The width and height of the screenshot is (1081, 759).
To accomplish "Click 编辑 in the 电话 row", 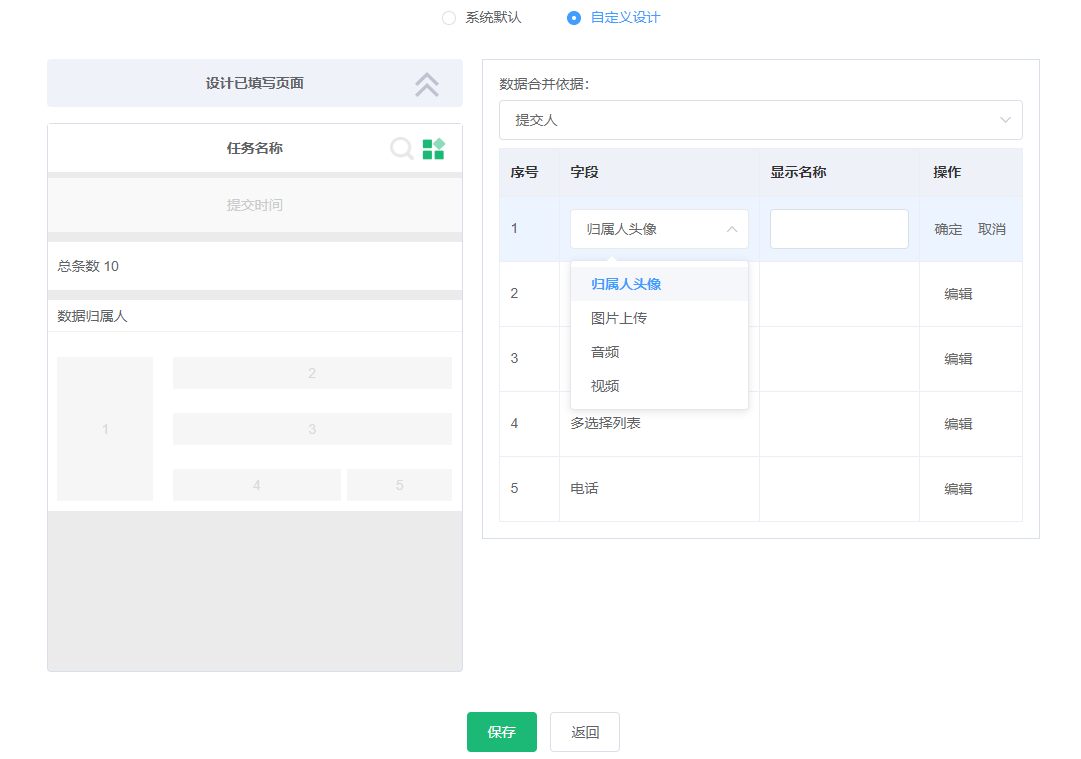I will pyautogui.click(x=958, y=489).
